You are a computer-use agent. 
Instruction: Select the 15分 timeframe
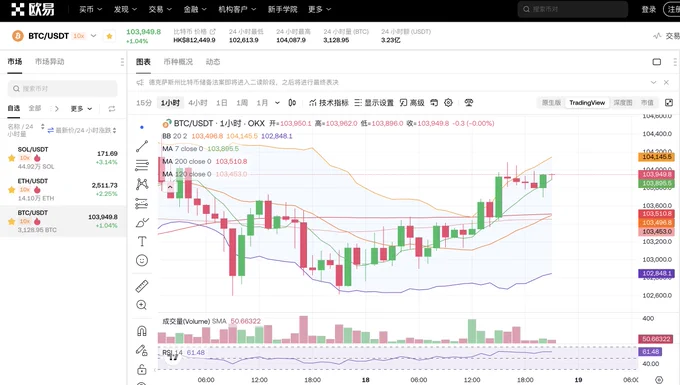[x=144, y=103]
